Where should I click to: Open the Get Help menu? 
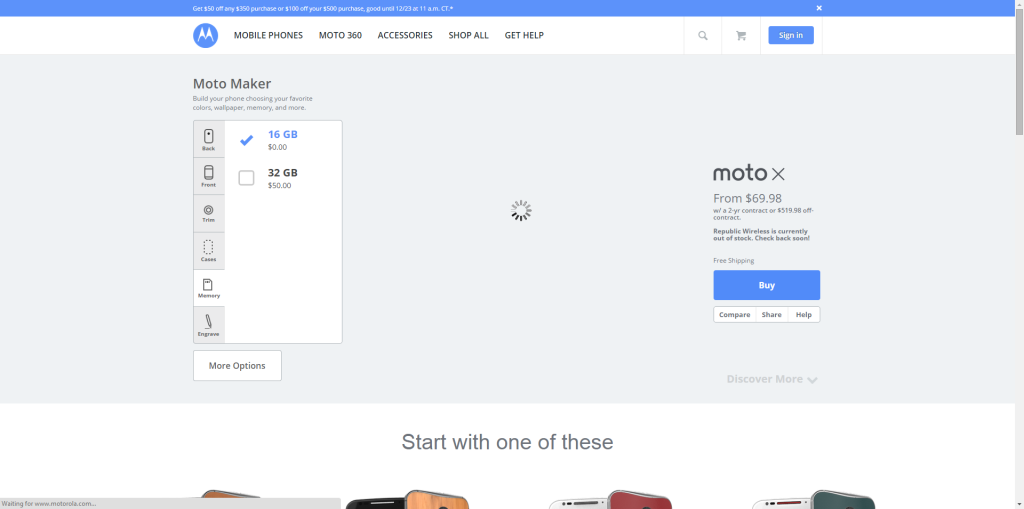point(524,35)
